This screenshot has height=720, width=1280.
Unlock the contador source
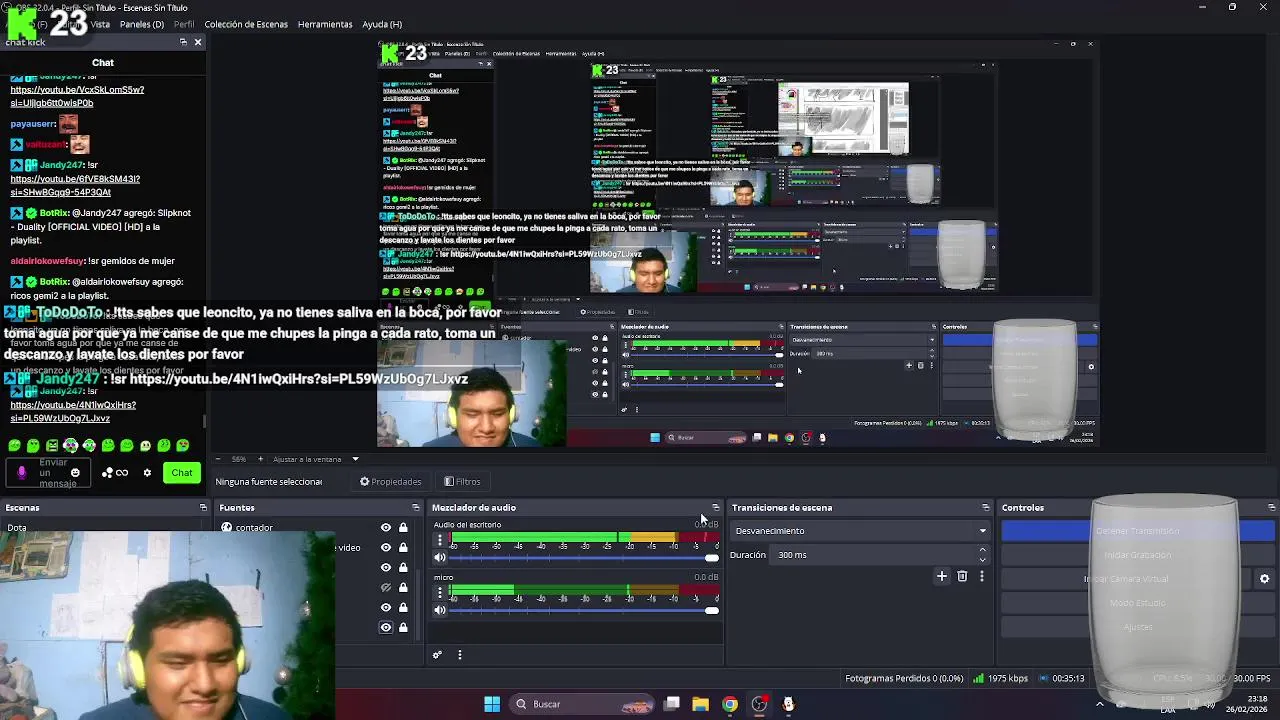(403, 527)
